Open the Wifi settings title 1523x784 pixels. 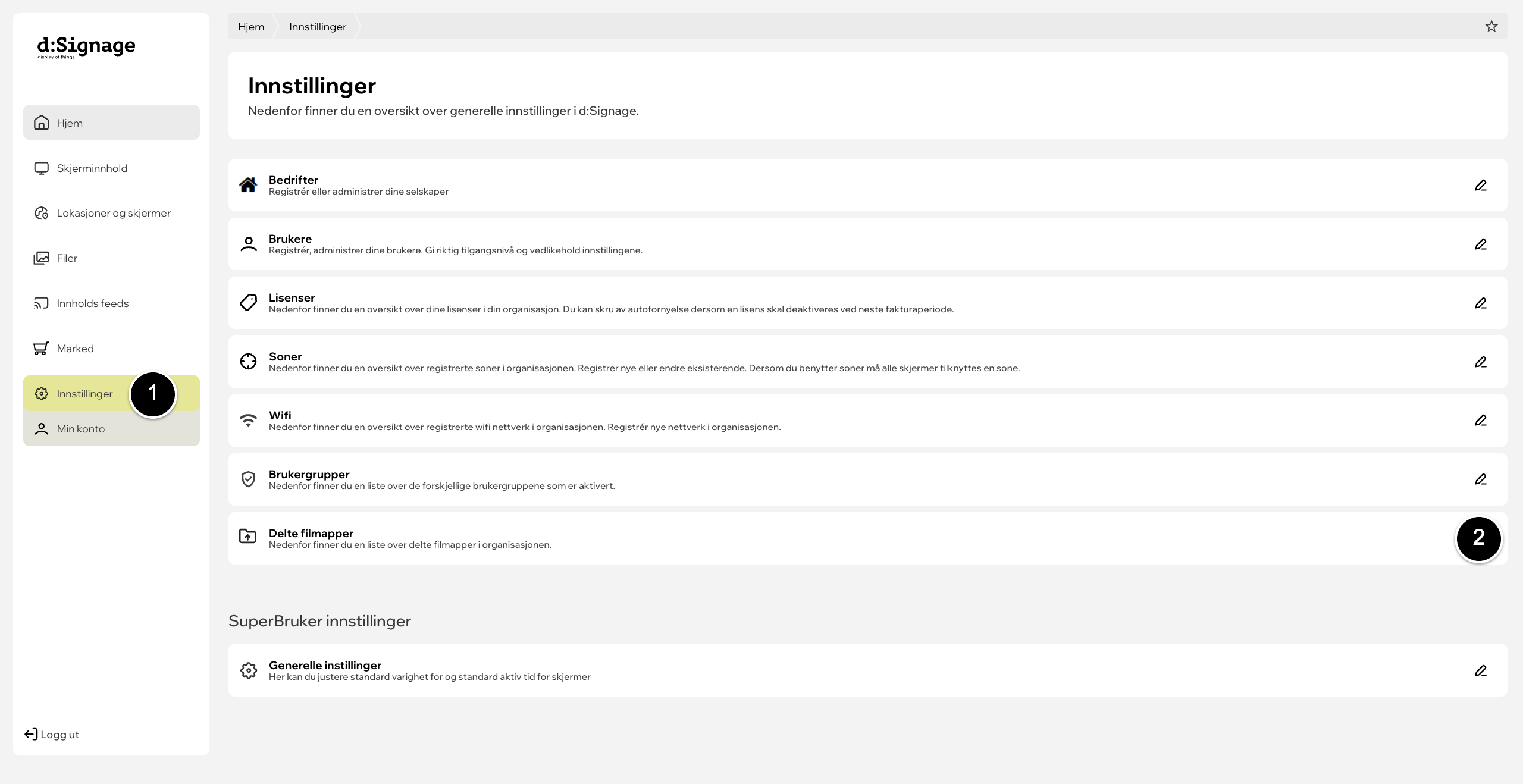[x=280, y=415]
